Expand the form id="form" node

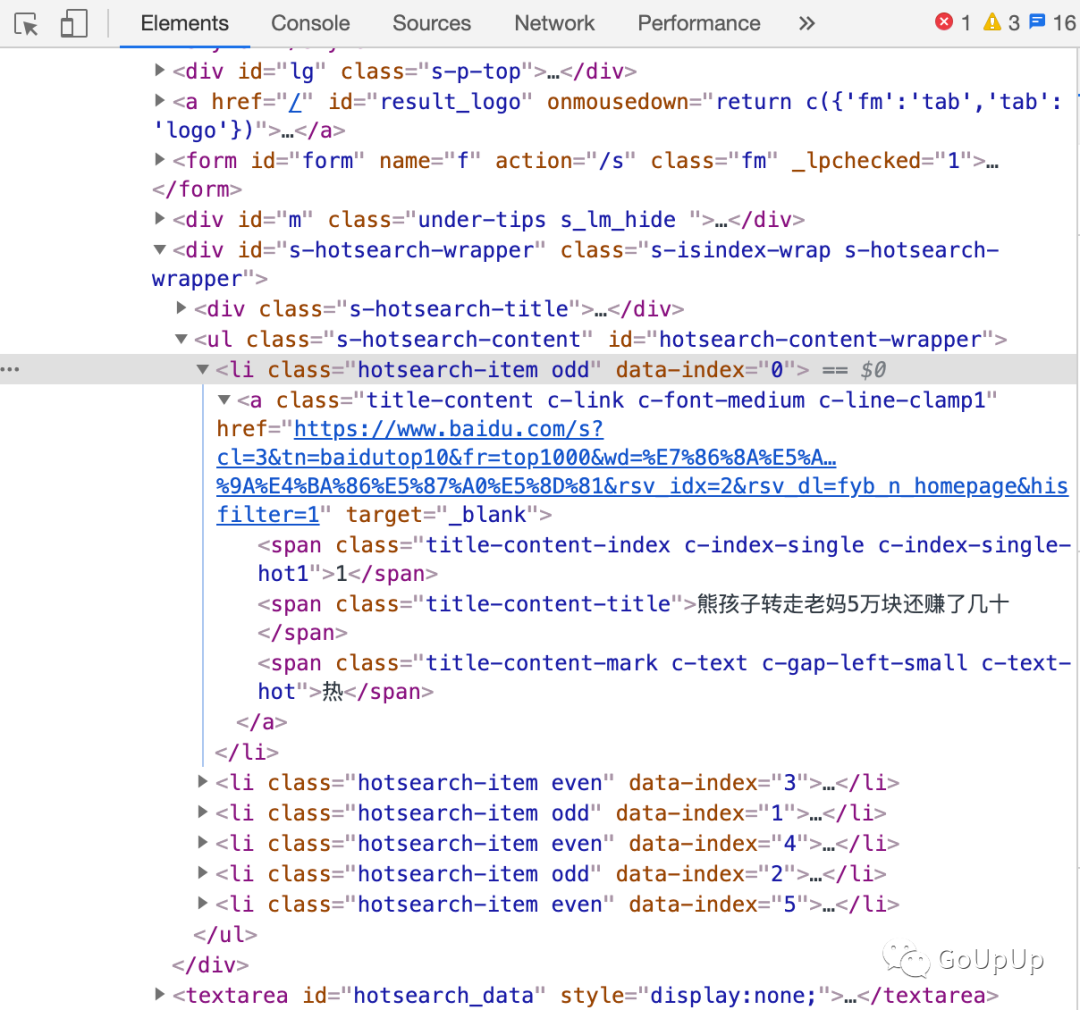point(160,160)
